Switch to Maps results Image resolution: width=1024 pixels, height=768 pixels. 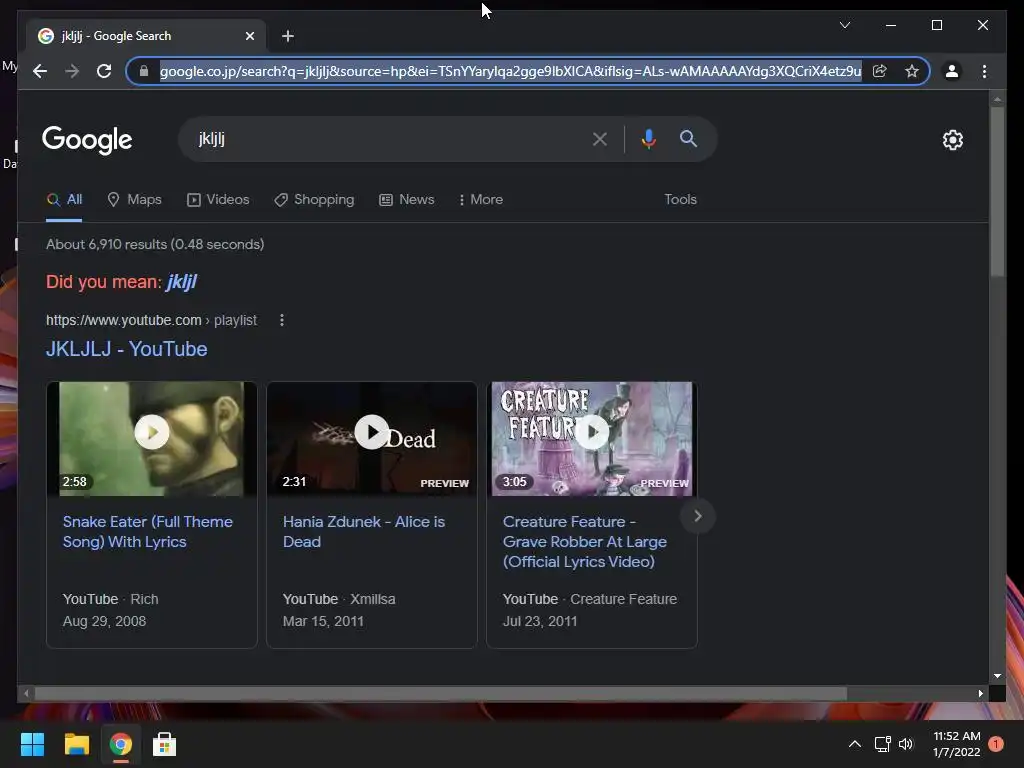(x=135, y=199)
